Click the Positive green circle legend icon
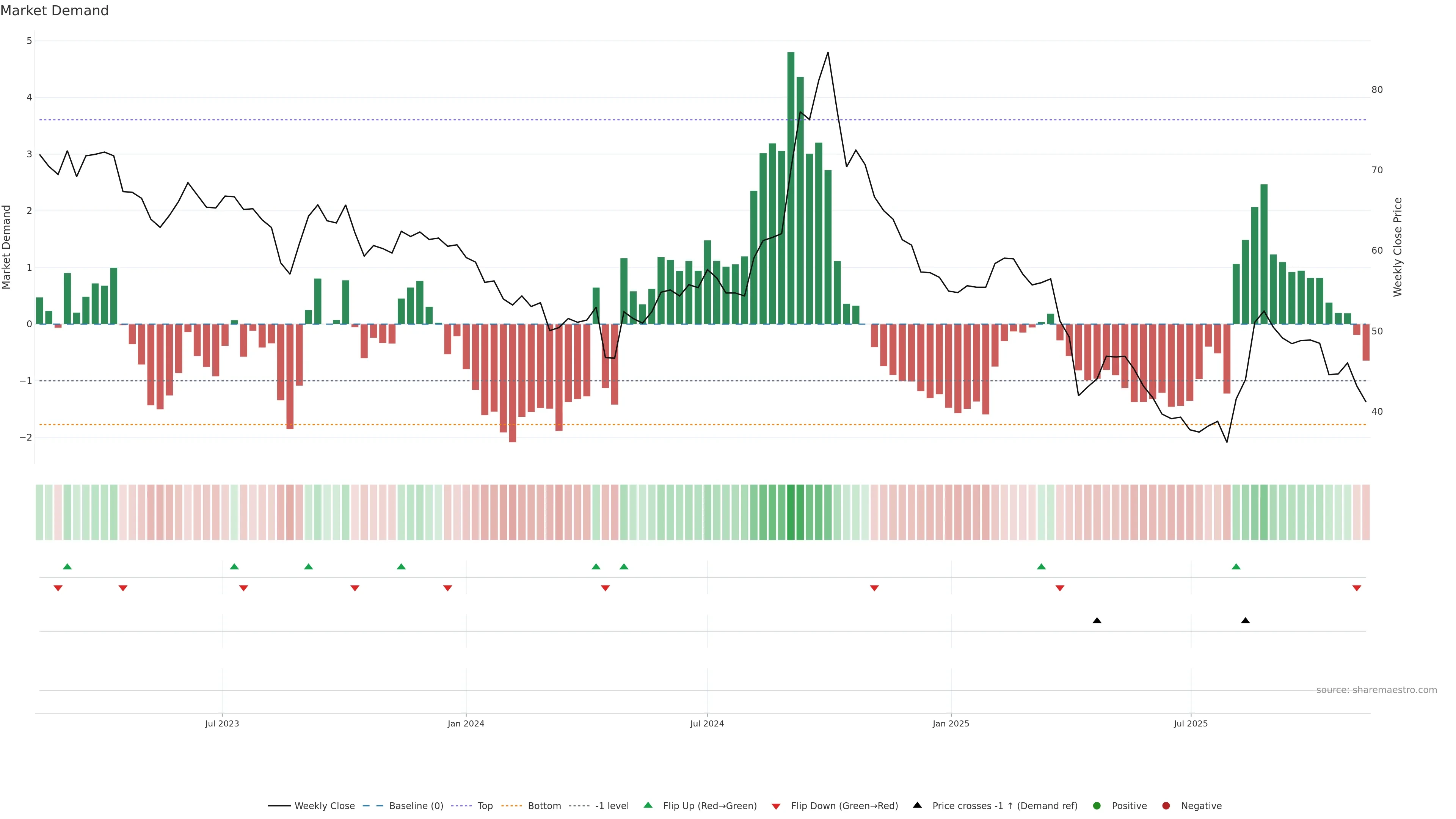The height and width of the screenshot is (819, 1456). pyautogui.click(x=1097, y=806)
